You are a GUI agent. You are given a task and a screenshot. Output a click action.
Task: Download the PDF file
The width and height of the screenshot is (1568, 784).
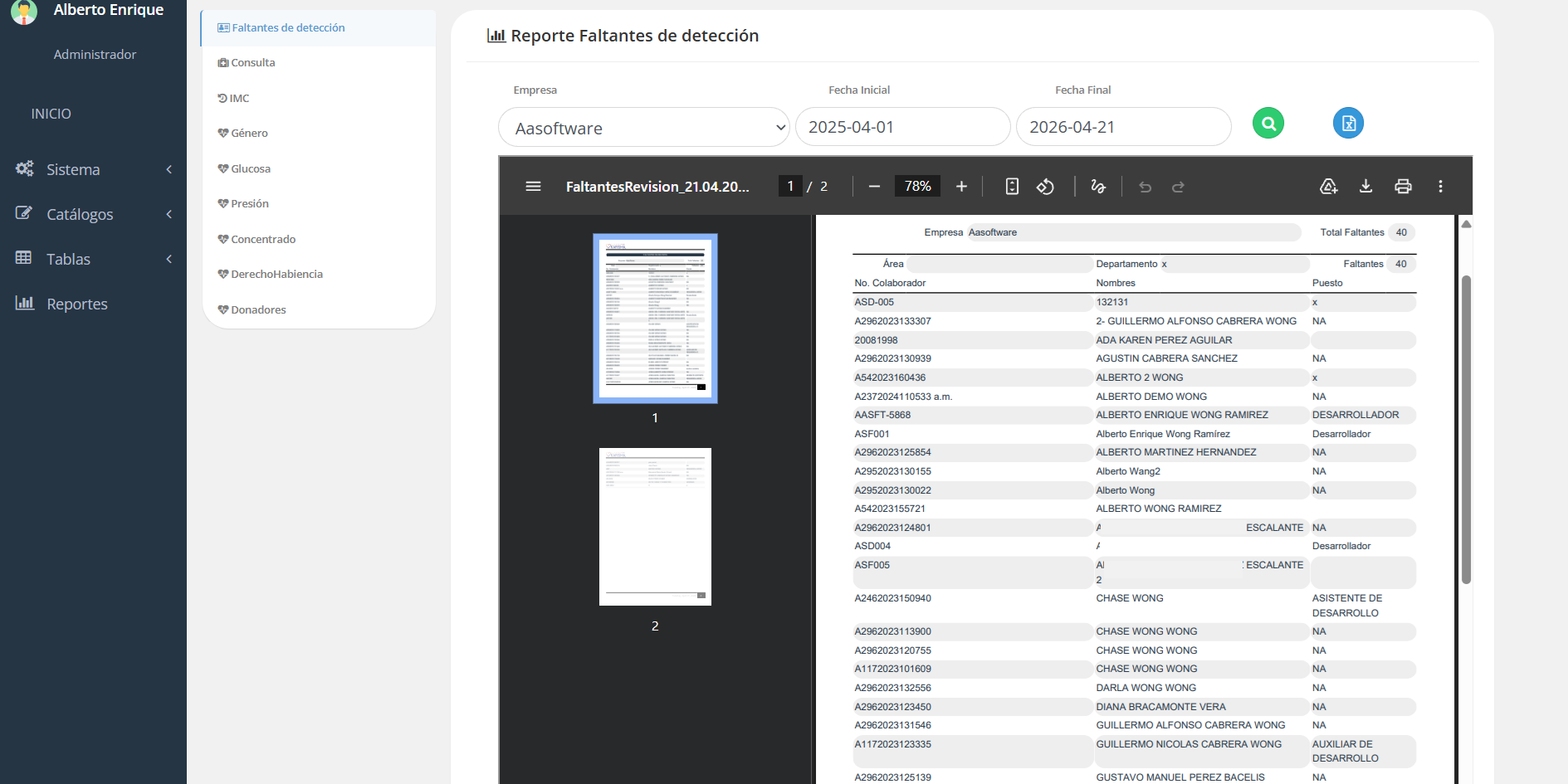point(1365,187)
